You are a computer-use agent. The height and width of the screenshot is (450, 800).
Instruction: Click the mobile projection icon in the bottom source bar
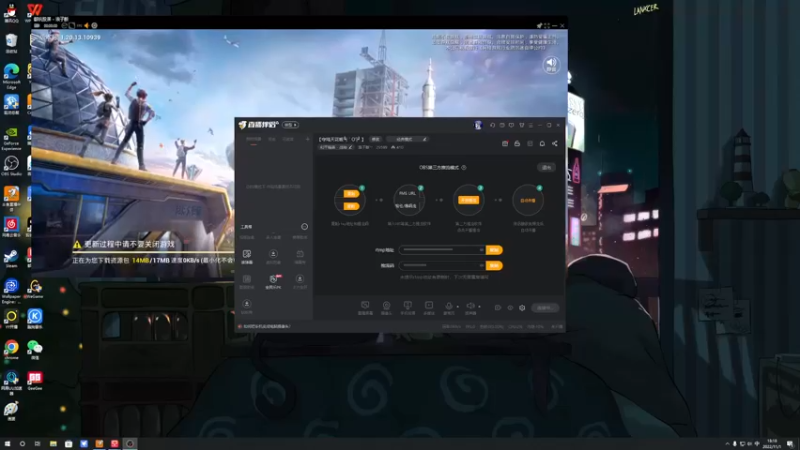408,307
